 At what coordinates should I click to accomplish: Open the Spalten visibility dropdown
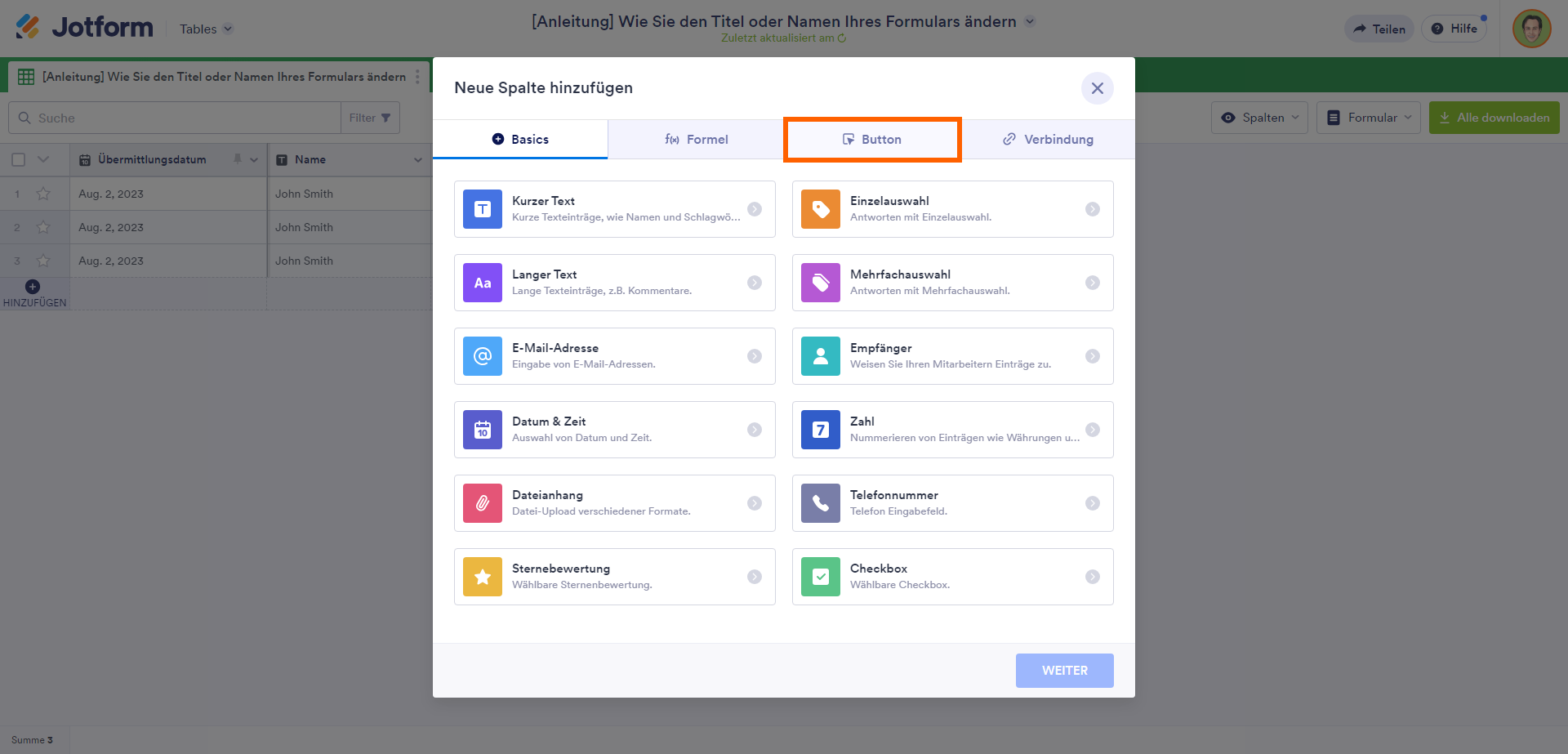coord(1259,118)
